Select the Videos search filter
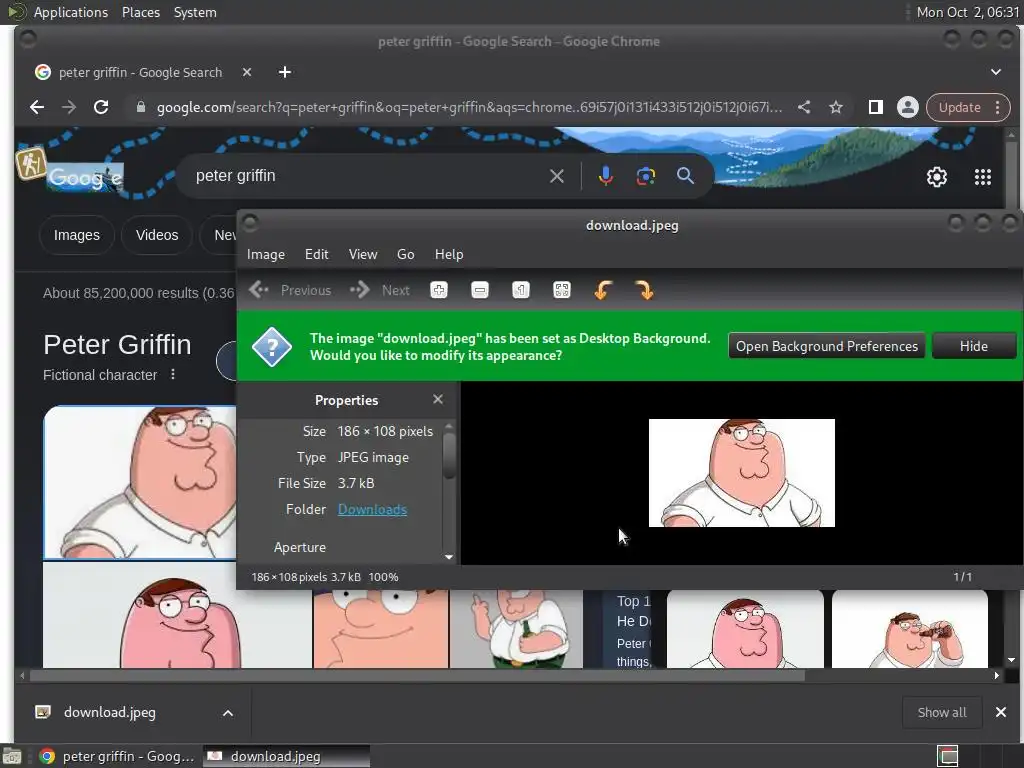Viewport: 1024px width, 768px height. tap(157, 235)
